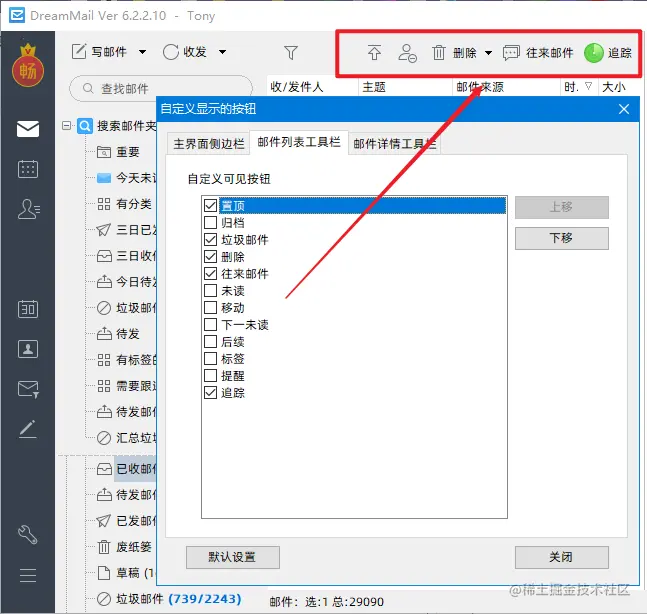
Task: Click the 关闭 button
Action: tap(562, 557)
